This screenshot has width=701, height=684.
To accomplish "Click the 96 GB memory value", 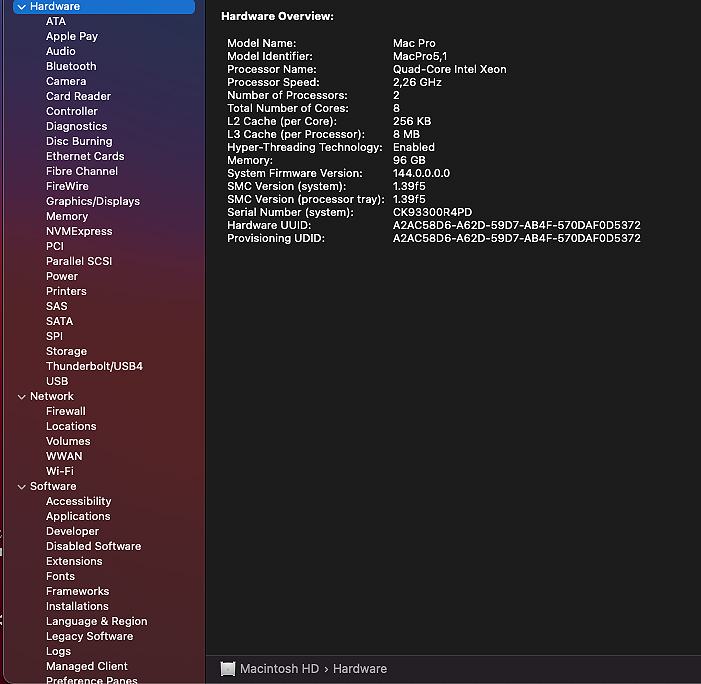I will pos(409,160).
